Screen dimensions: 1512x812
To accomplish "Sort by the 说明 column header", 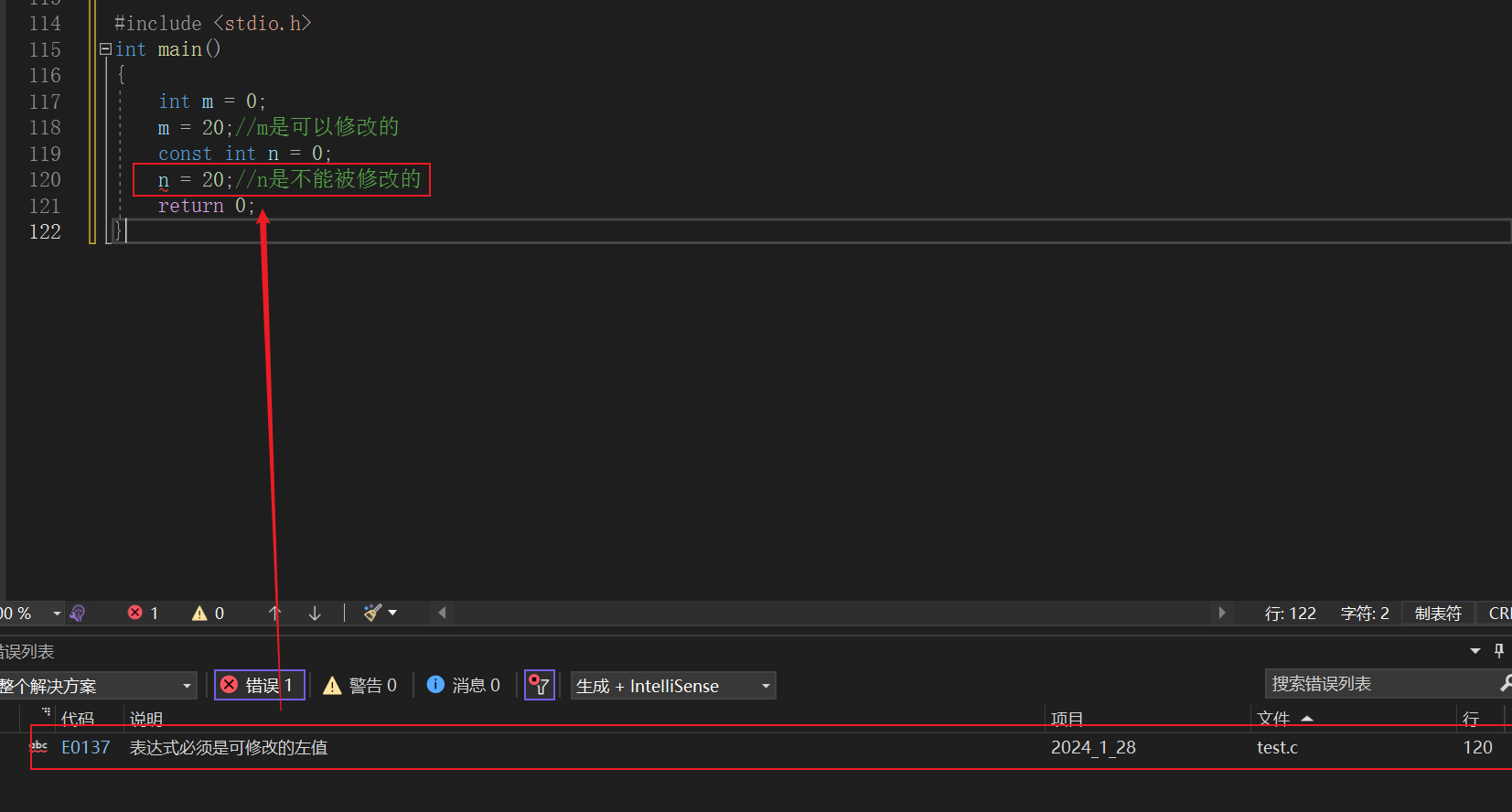I will point(146,719).
